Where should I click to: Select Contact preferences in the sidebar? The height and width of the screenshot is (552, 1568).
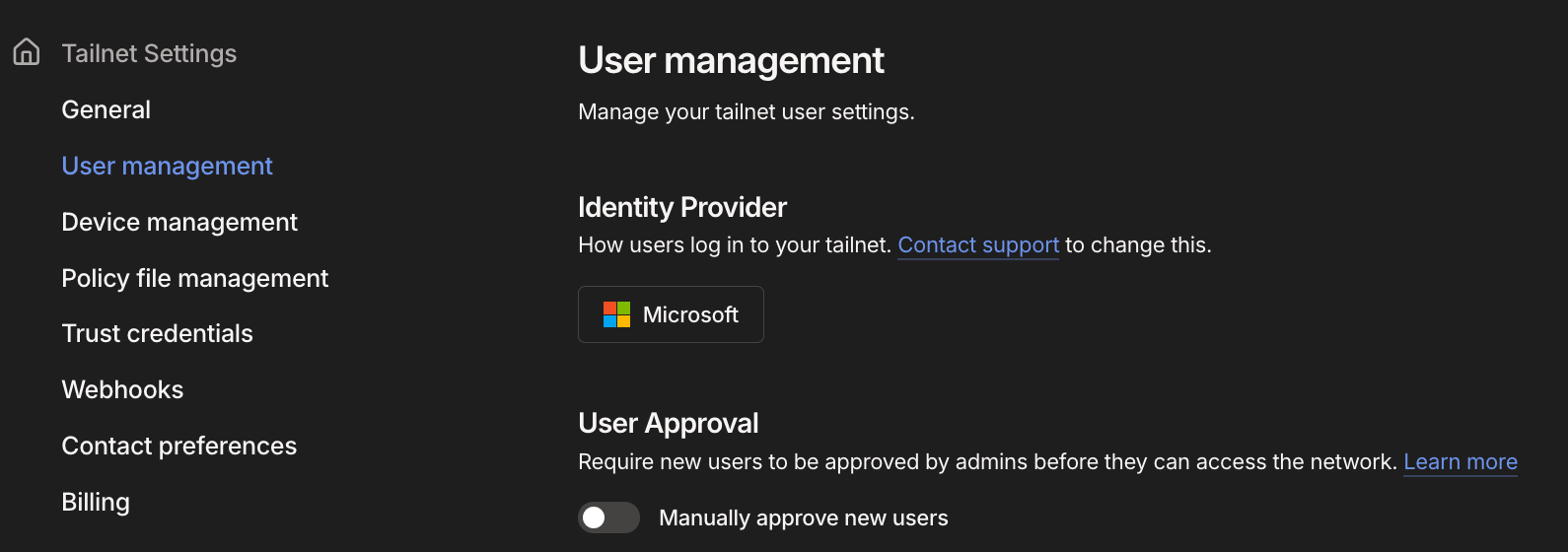click(178, 446)
